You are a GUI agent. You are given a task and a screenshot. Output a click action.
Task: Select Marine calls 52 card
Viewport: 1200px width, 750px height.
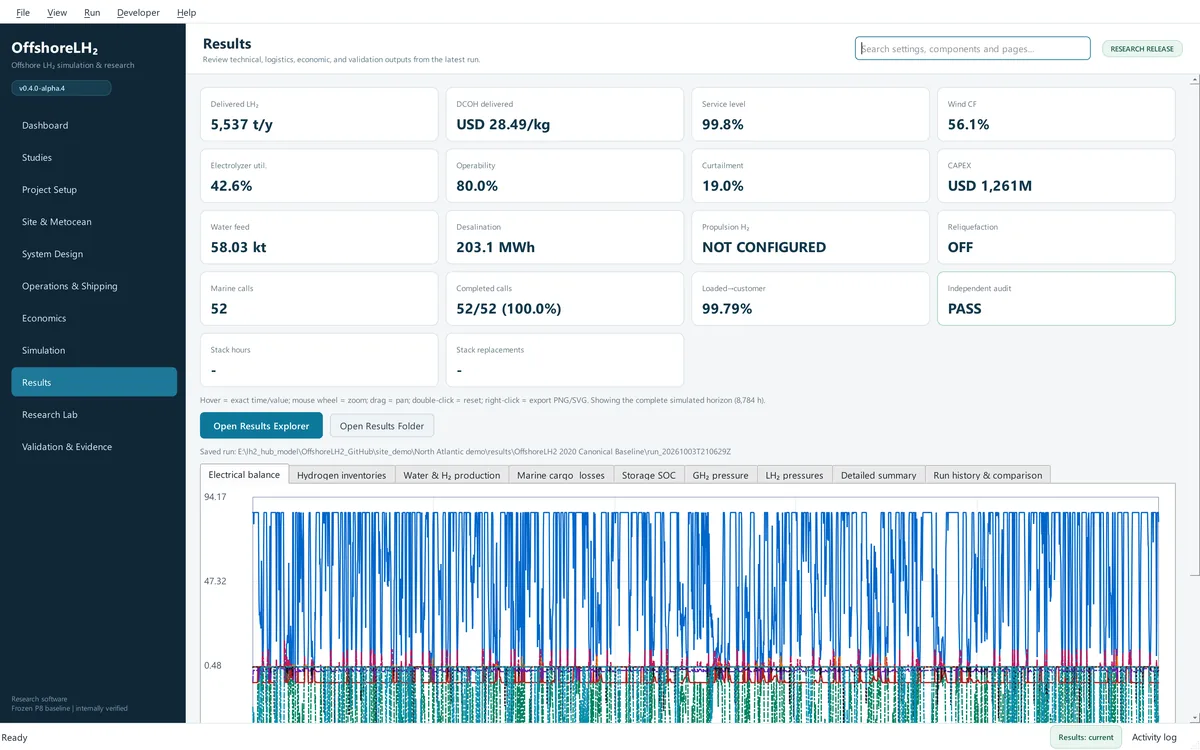(319, 298)
